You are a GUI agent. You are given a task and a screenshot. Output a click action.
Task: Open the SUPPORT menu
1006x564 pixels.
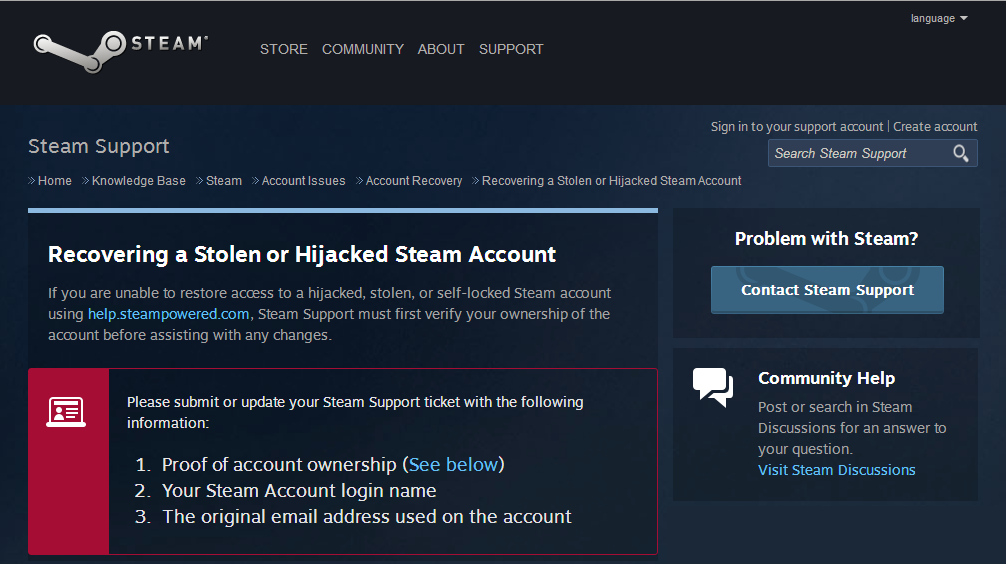511,49
